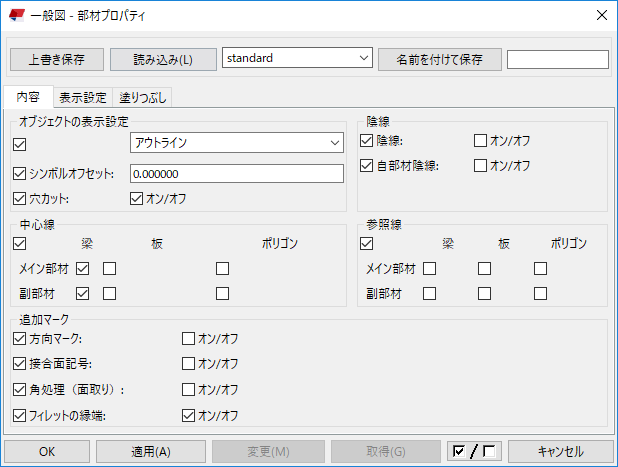Click the save-as name text field
This screenshot has height=467, width=618.
(557, 59)
